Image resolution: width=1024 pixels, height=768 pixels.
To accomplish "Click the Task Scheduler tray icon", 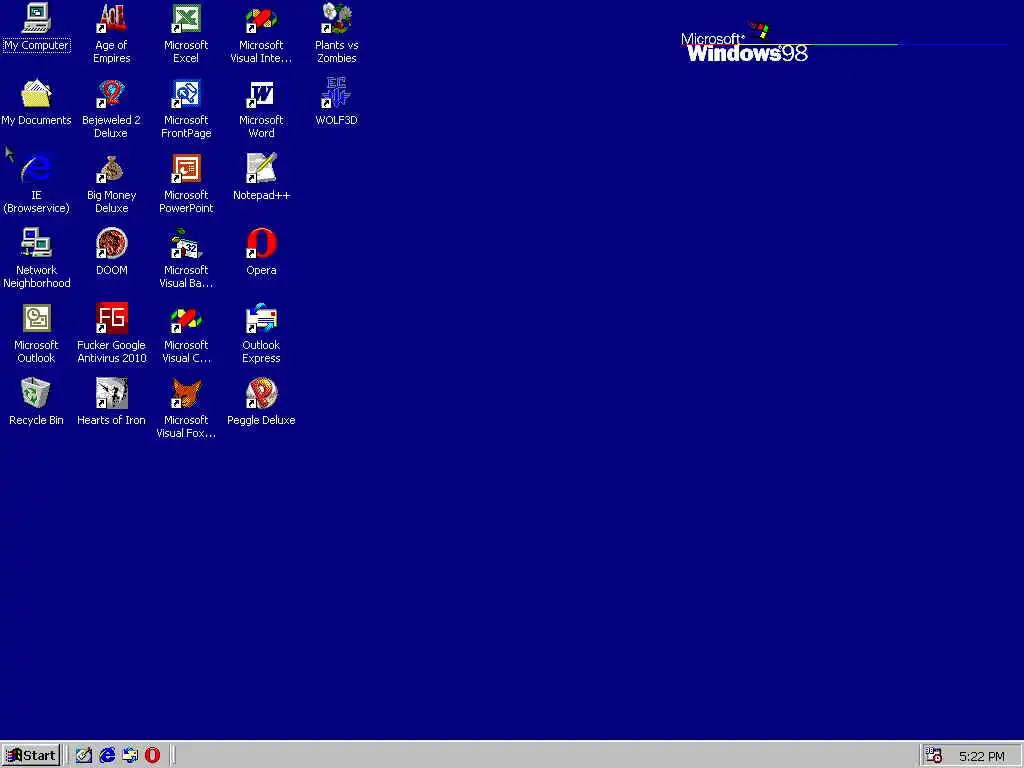I will [x=934, y=756].
